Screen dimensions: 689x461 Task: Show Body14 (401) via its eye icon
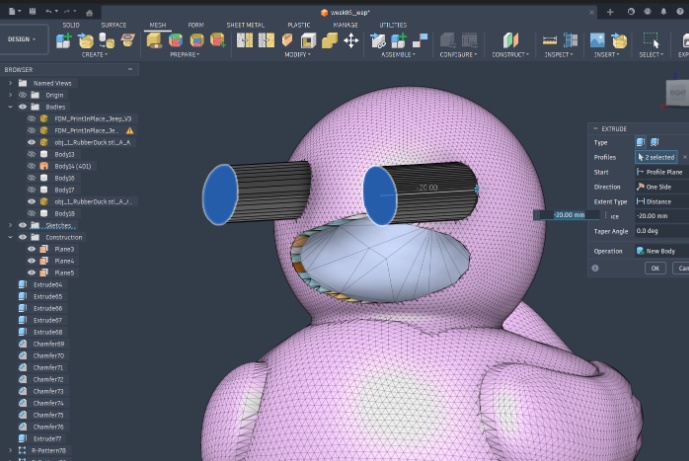click(x=31, y=166)
